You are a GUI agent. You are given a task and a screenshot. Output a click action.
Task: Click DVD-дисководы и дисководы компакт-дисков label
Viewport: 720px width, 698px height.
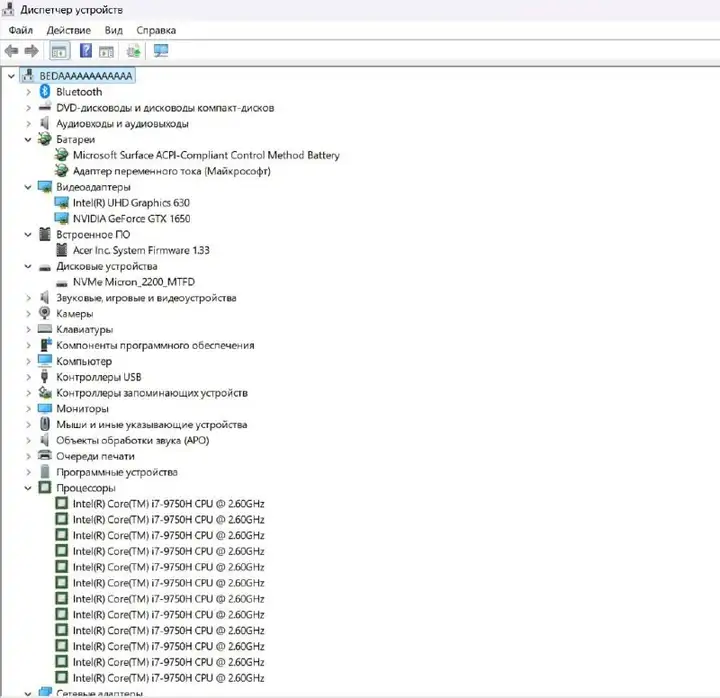[x=165, y=107]
